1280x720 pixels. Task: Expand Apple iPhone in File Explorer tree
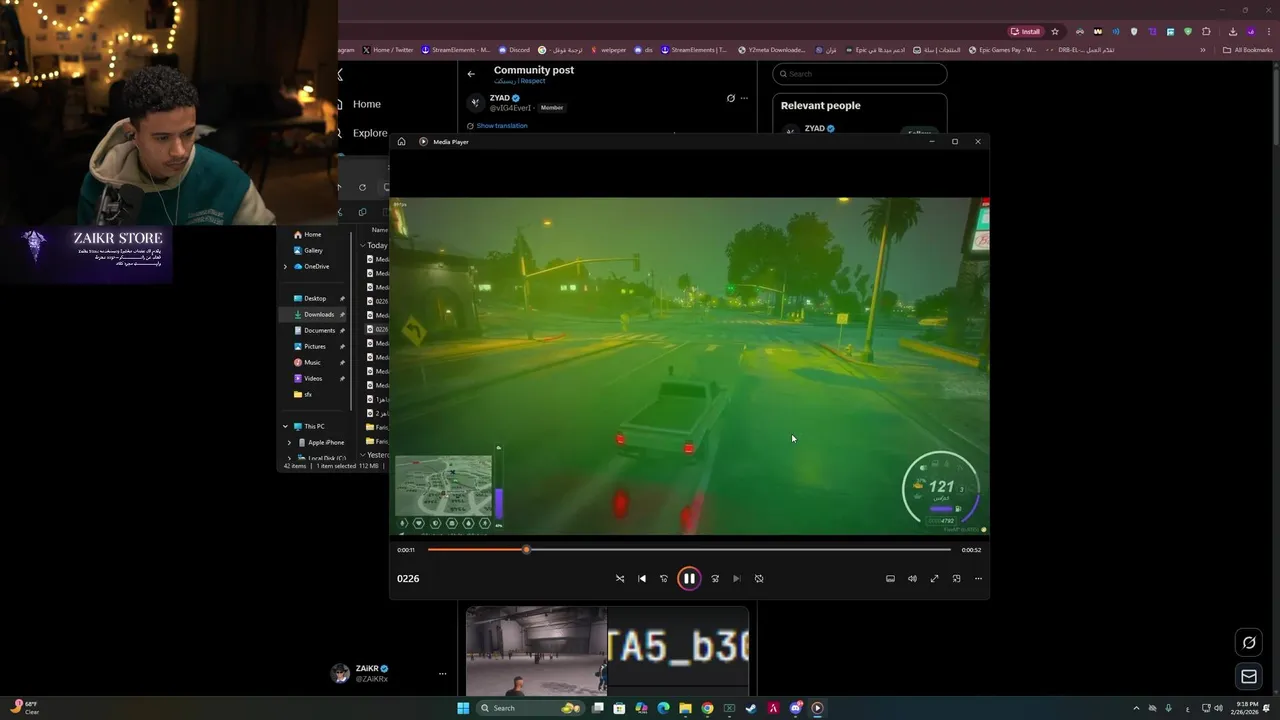[290, 442]
